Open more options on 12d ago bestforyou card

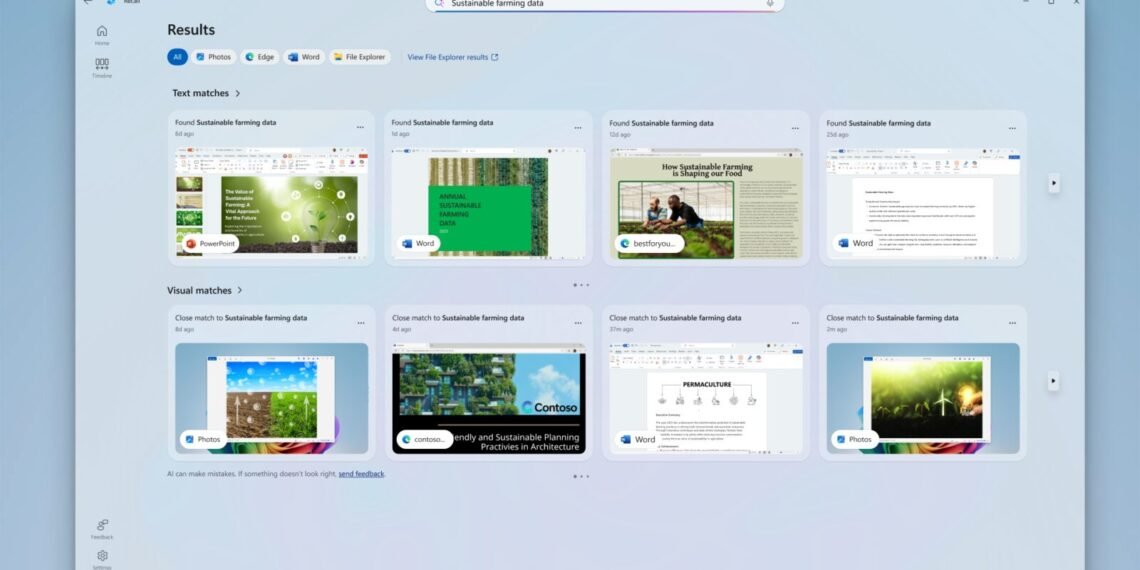click(x=795, y=128)
